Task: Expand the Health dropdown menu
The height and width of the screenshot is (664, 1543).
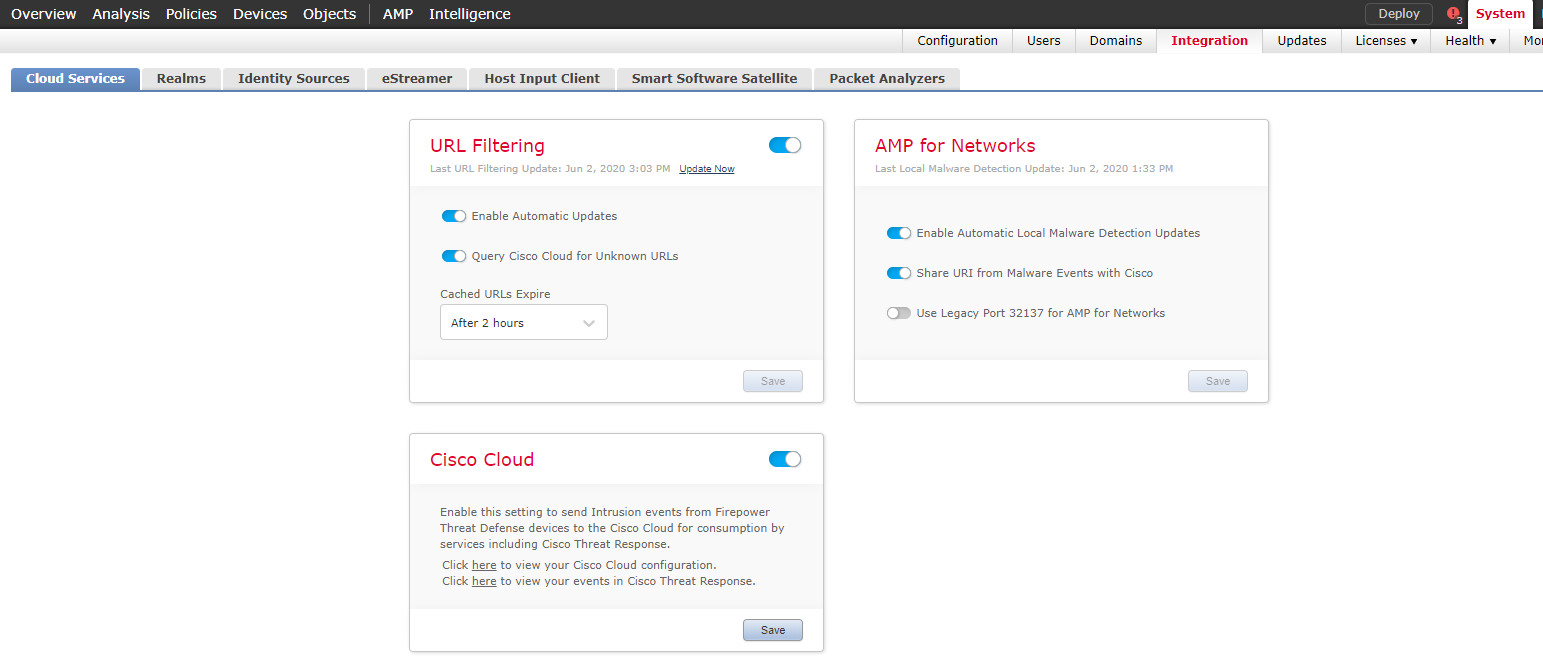Action: [1470, 41]
